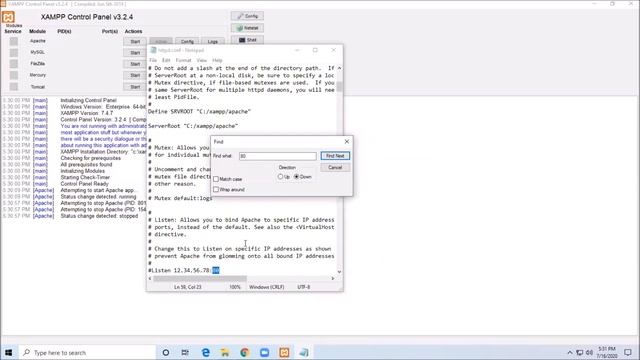Open Notepad File menu
The height and width of the screenshot is (360, 640).
(x=153, y=60)
